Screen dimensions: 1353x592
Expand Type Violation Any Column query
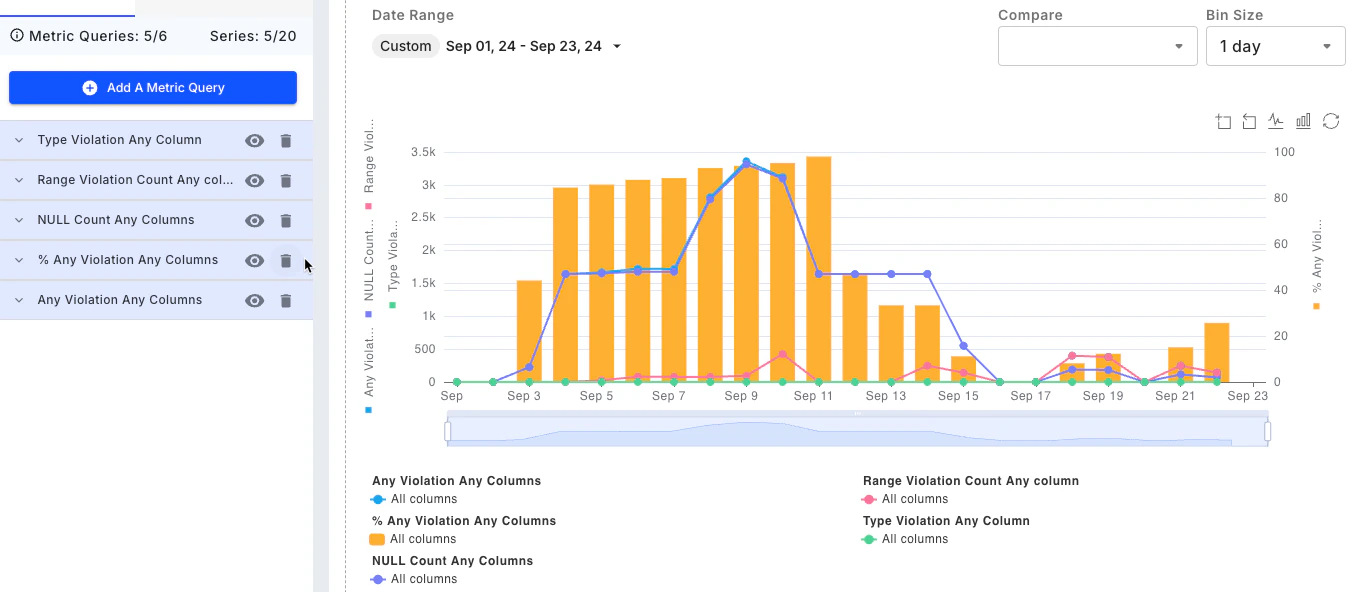coord(19,141)
